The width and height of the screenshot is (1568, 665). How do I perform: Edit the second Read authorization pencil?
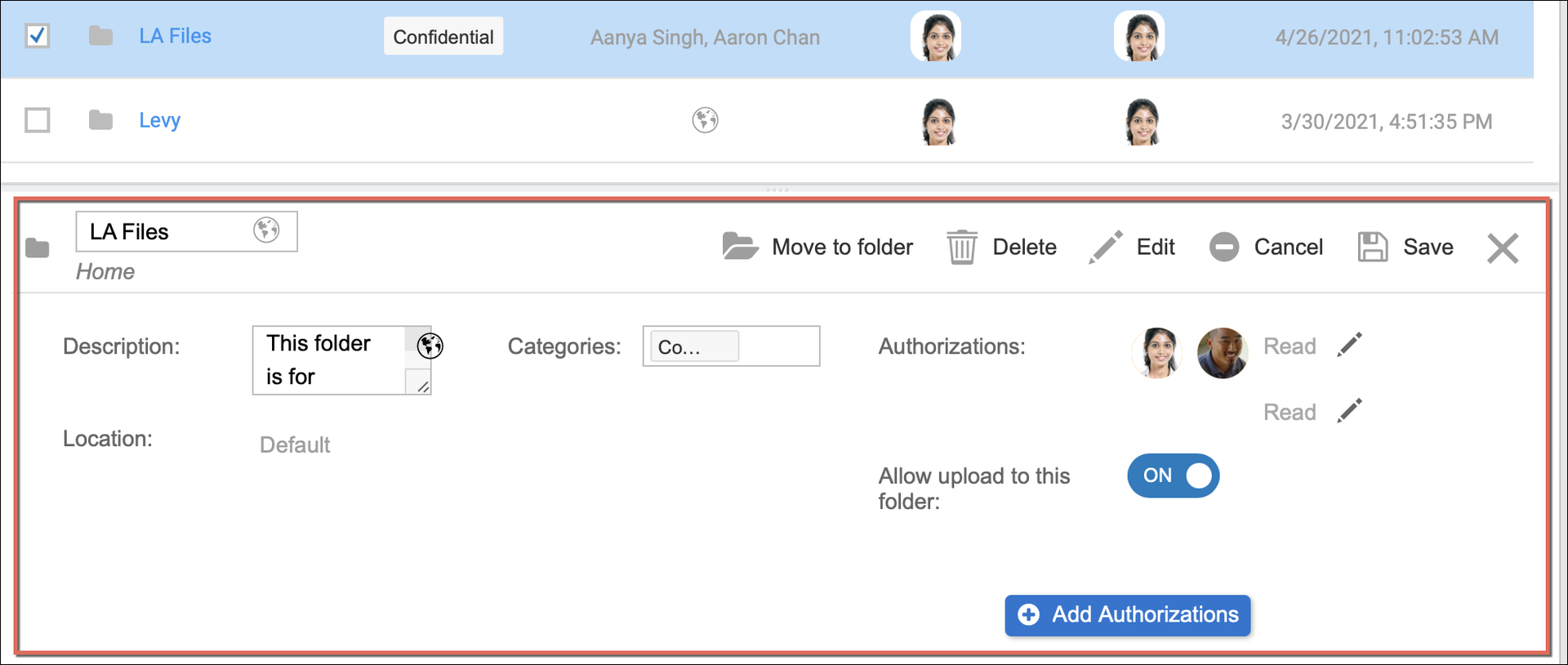pyautogui.click(x=1349, y=411)
